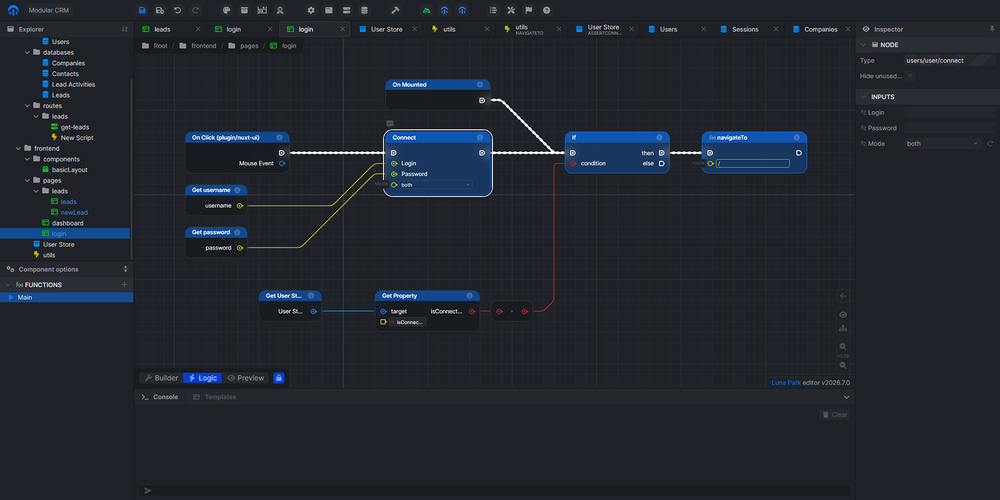
Task: Click the database stack toolbar icon
Action: point(364,10)
